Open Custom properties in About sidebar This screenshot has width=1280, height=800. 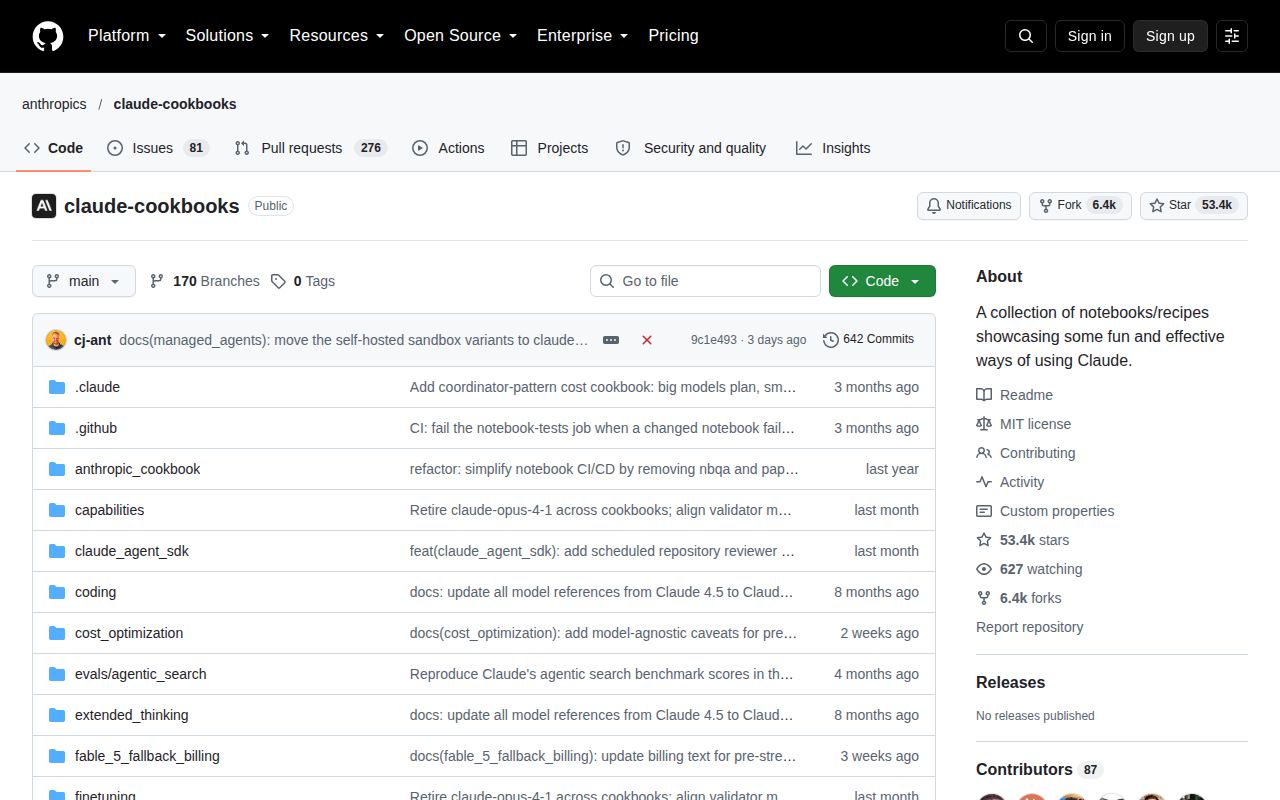pos(1045,511)
